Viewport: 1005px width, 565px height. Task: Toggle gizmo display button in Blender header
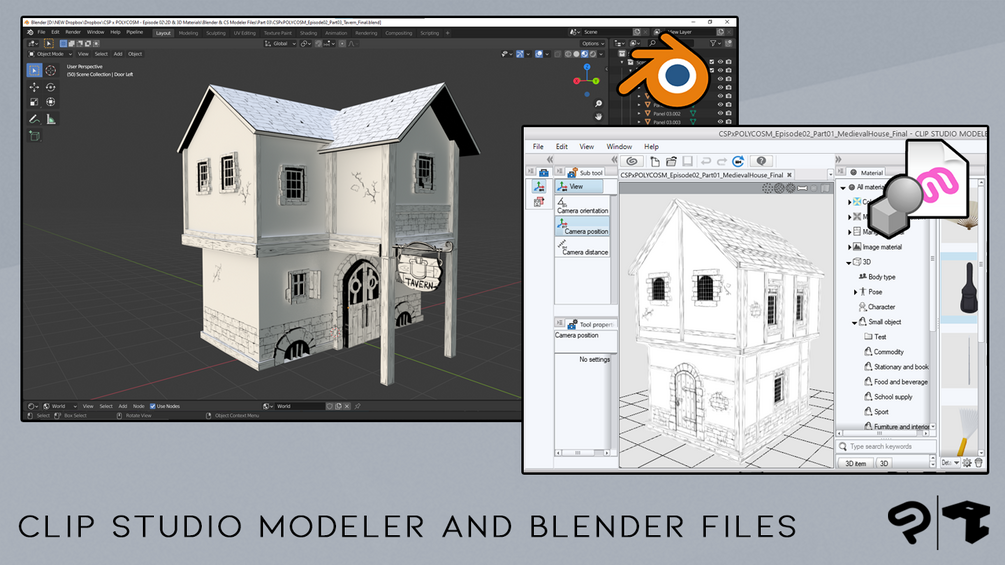click(520, 54)
